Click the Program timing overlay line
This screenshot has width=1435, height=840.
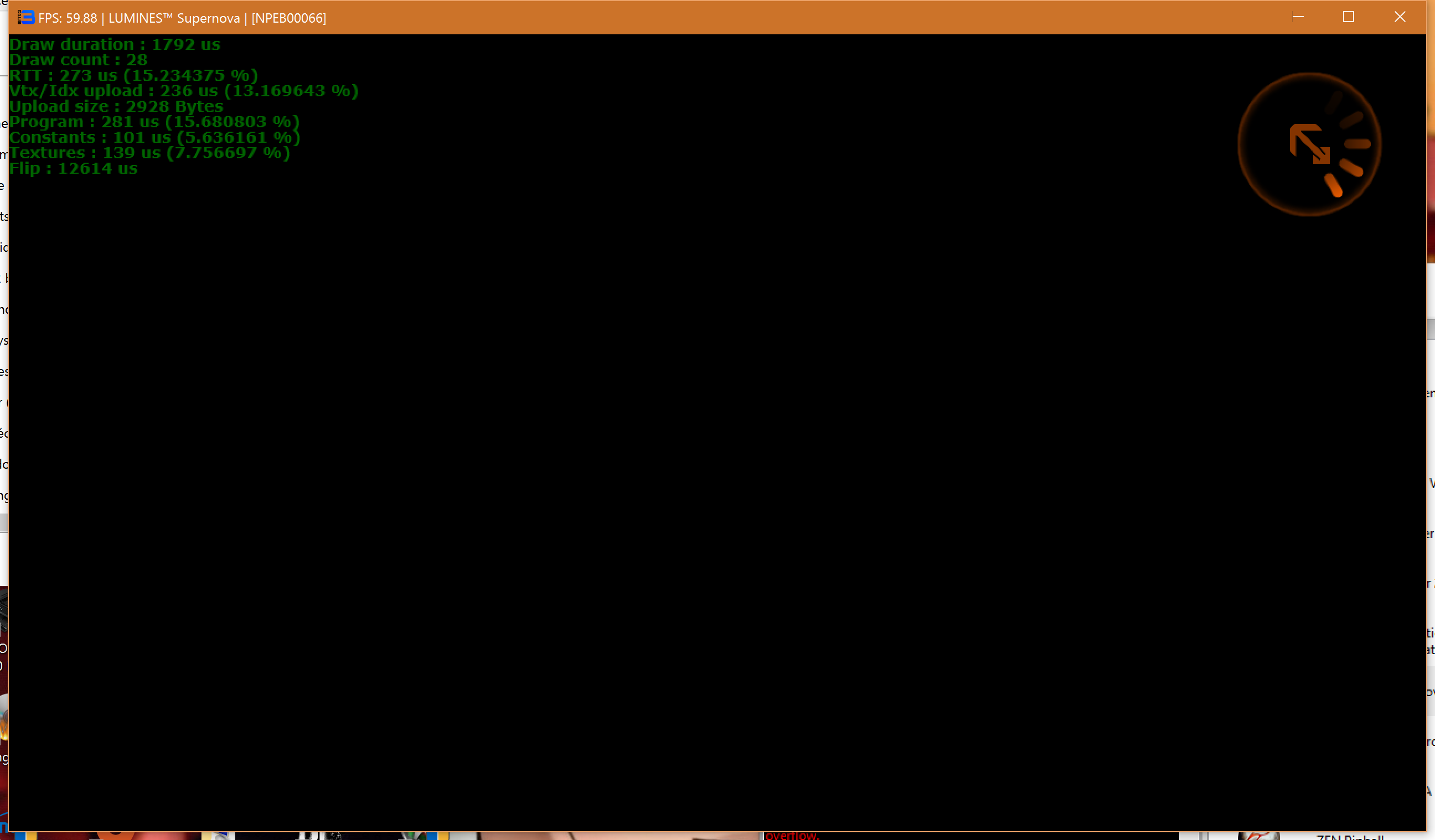(x=154, y=122)
